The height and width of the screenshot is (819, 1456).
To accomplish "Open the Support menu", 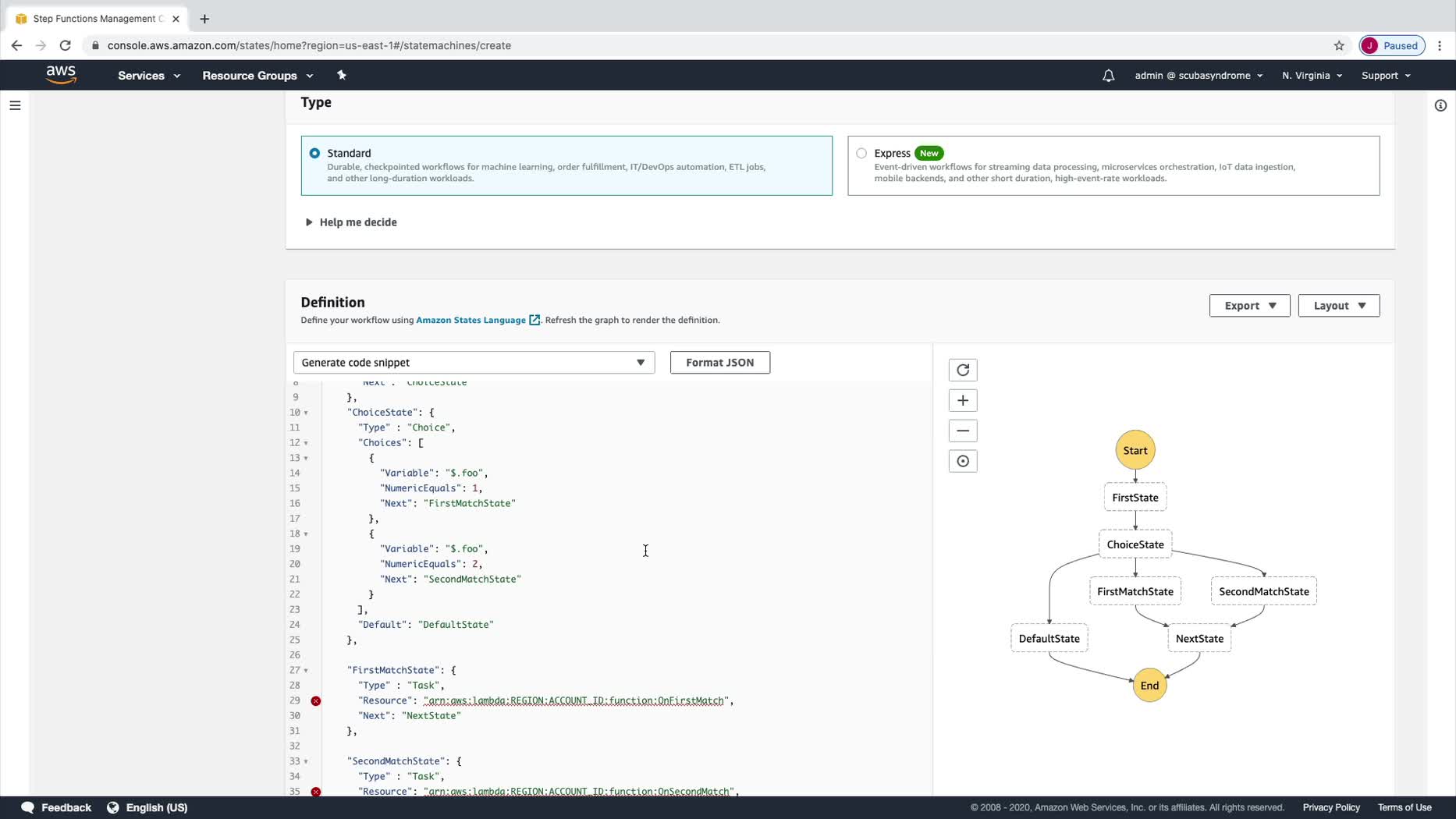I will coord(1386,76).
